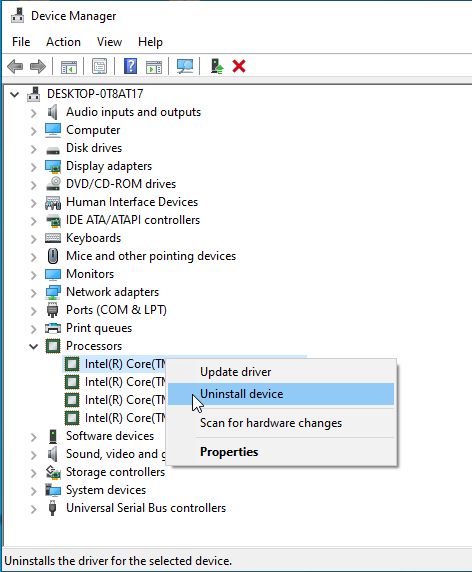The width and height of the screenshot is (472, 572).
Task: Collapse the DESKTOP-0T8AT17 root node
Action: coord(15,94)
